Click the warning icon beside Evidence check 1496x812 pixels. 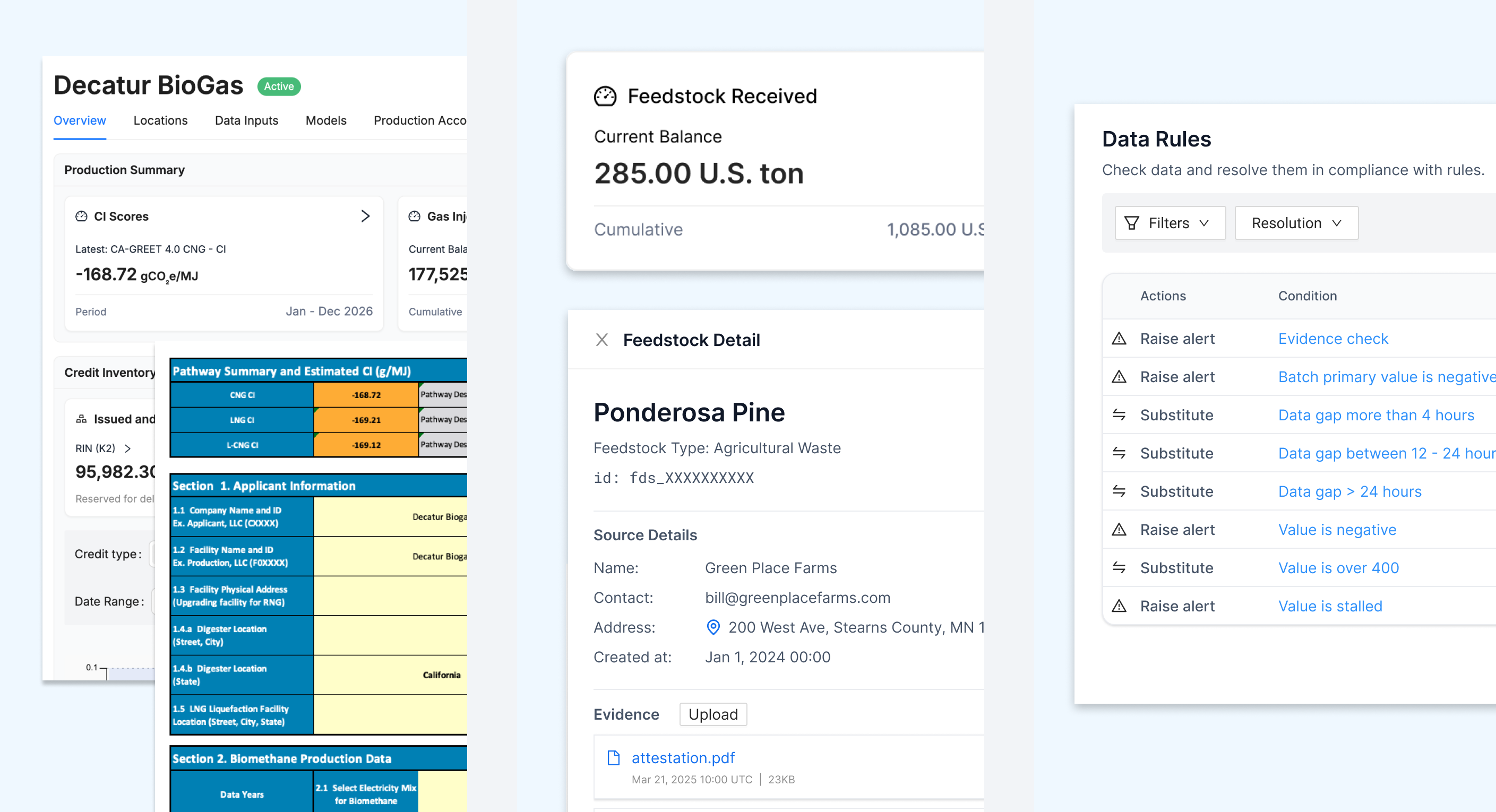point(1119,339)
